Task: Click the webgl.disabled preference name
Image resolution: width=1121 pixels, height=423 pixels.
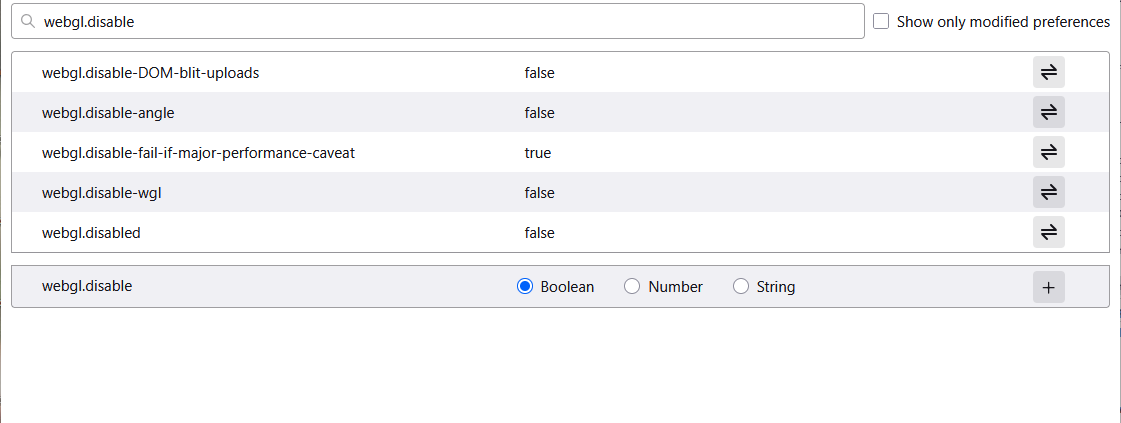Action: 91,233
